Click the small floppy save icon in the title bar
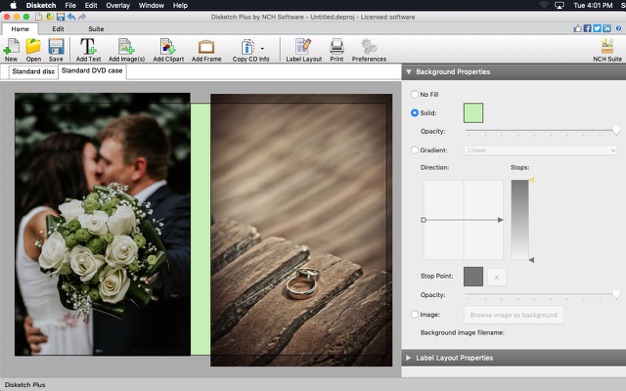Viewport: 626px width, 391px height. pyautogui.click(x=61, y=17)
